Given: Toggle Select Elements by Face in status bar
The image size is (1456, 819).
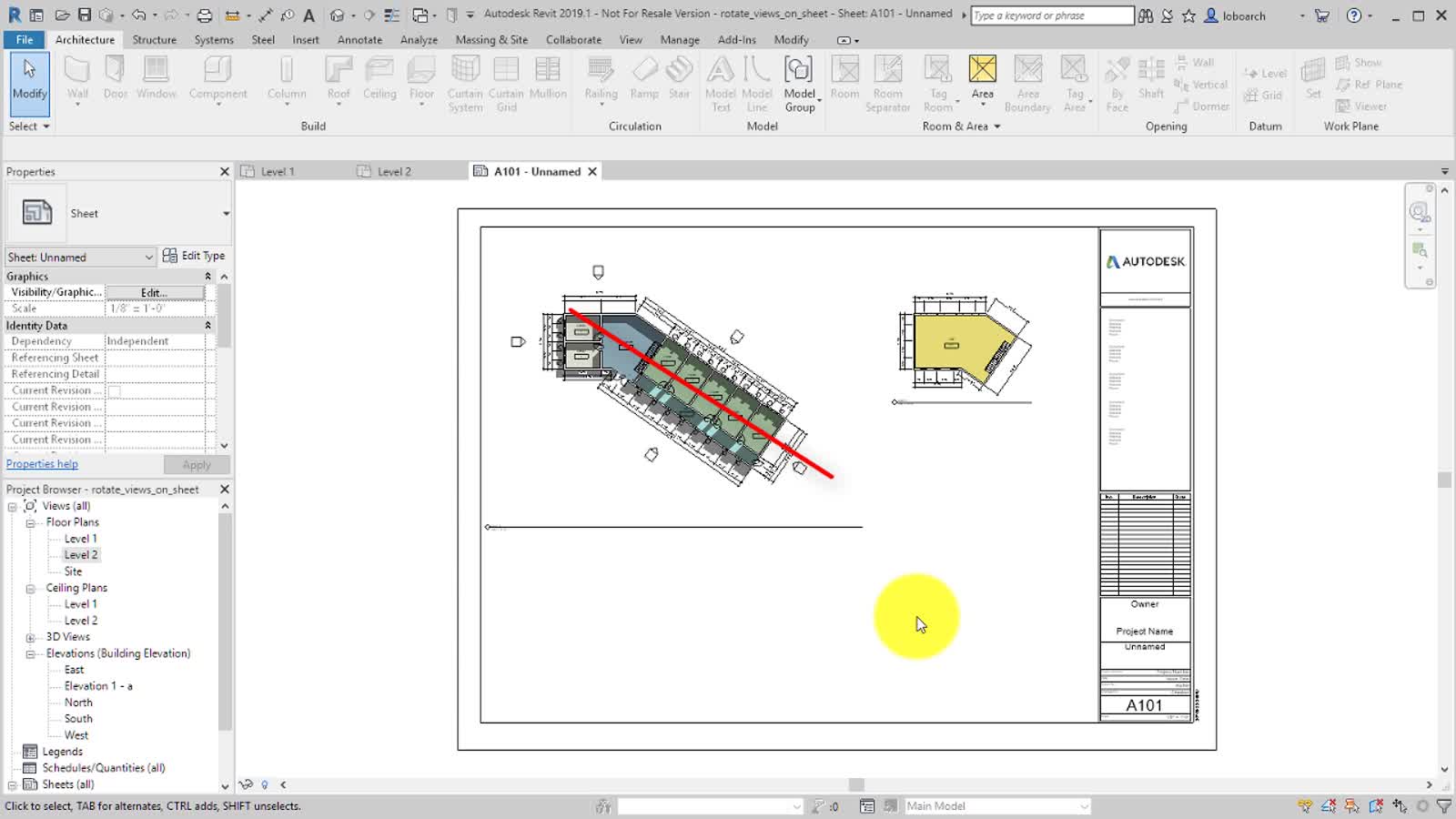Looking at the screenshot, I should (1376, 805).
